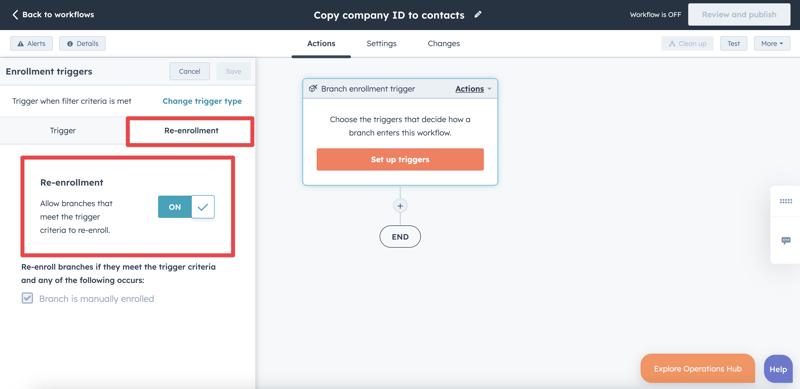Screen dimensions: 800x389
Task: Click the Enrollment triggers heading
Action: pos(49,71)
